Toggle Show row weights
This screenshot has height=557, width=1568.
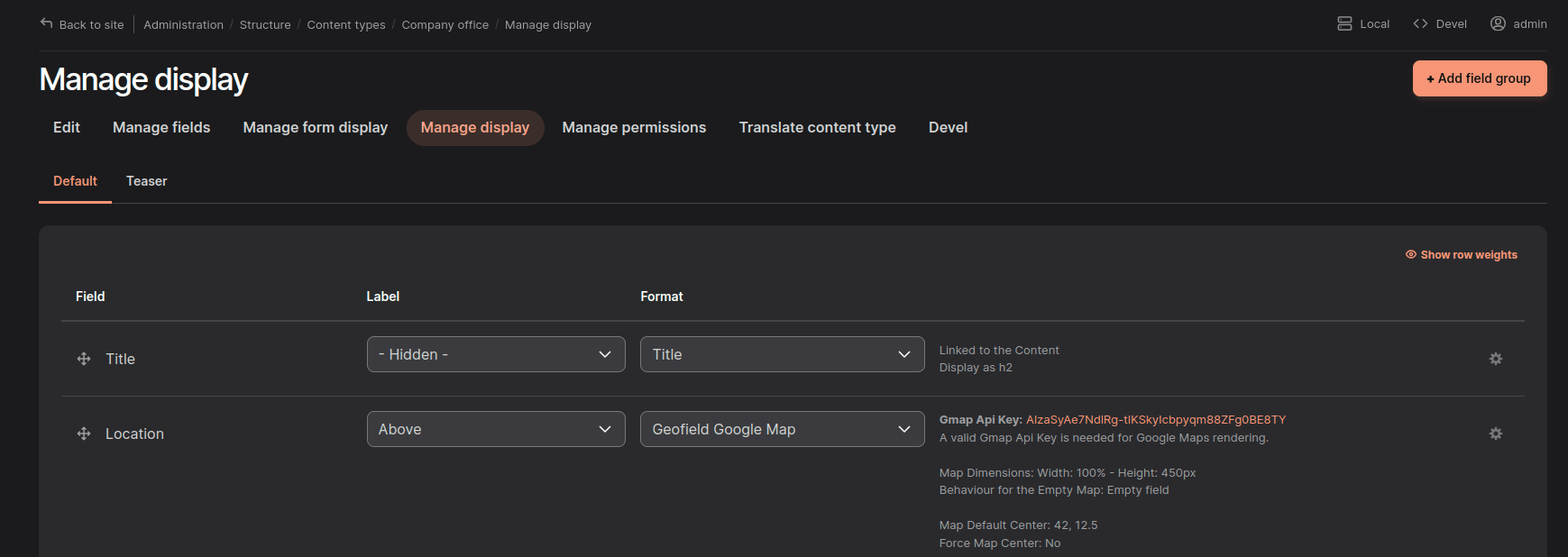[x=1462, y=255]
